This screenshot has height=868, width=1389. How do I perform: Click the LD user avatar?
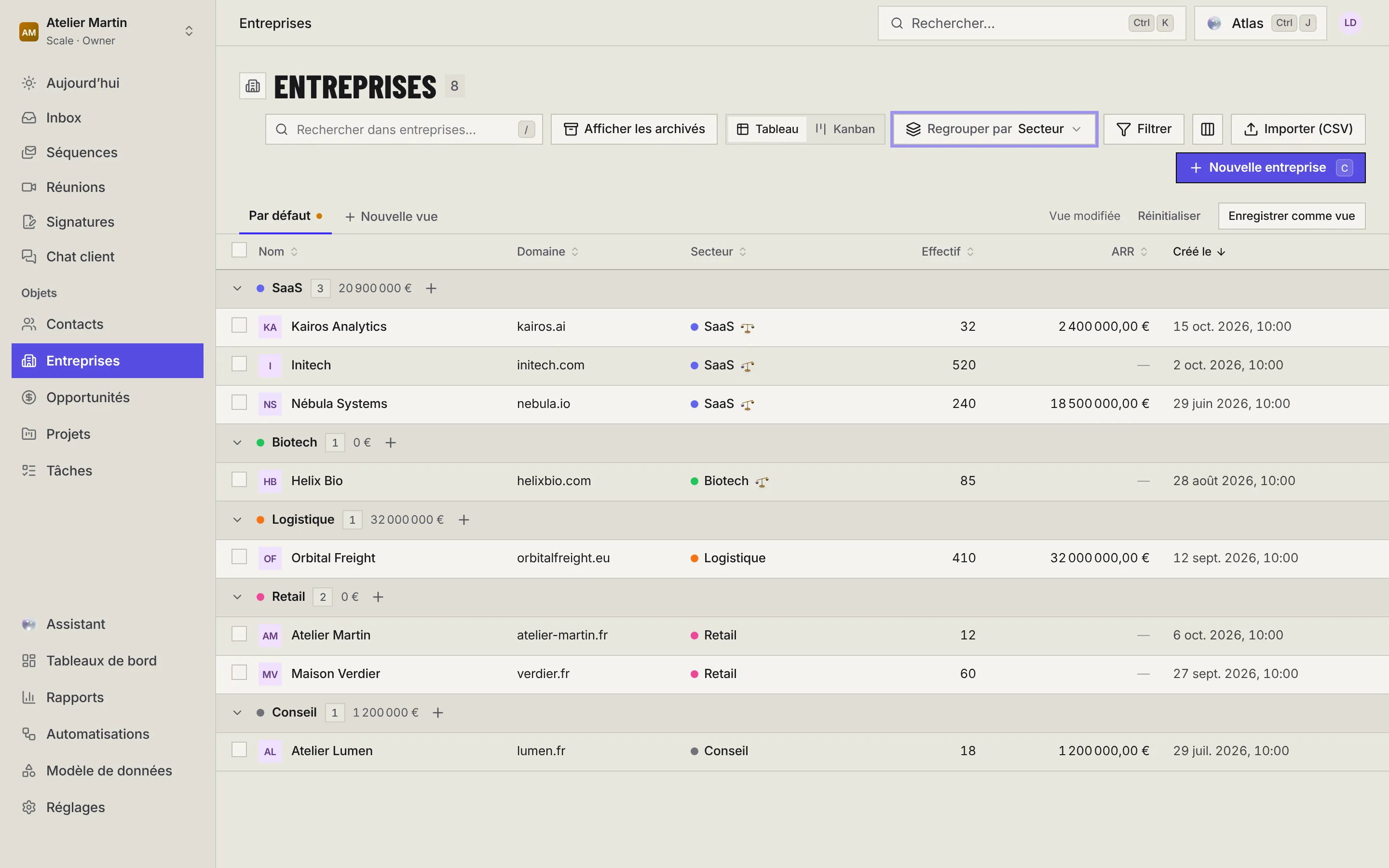[1350, 23]
